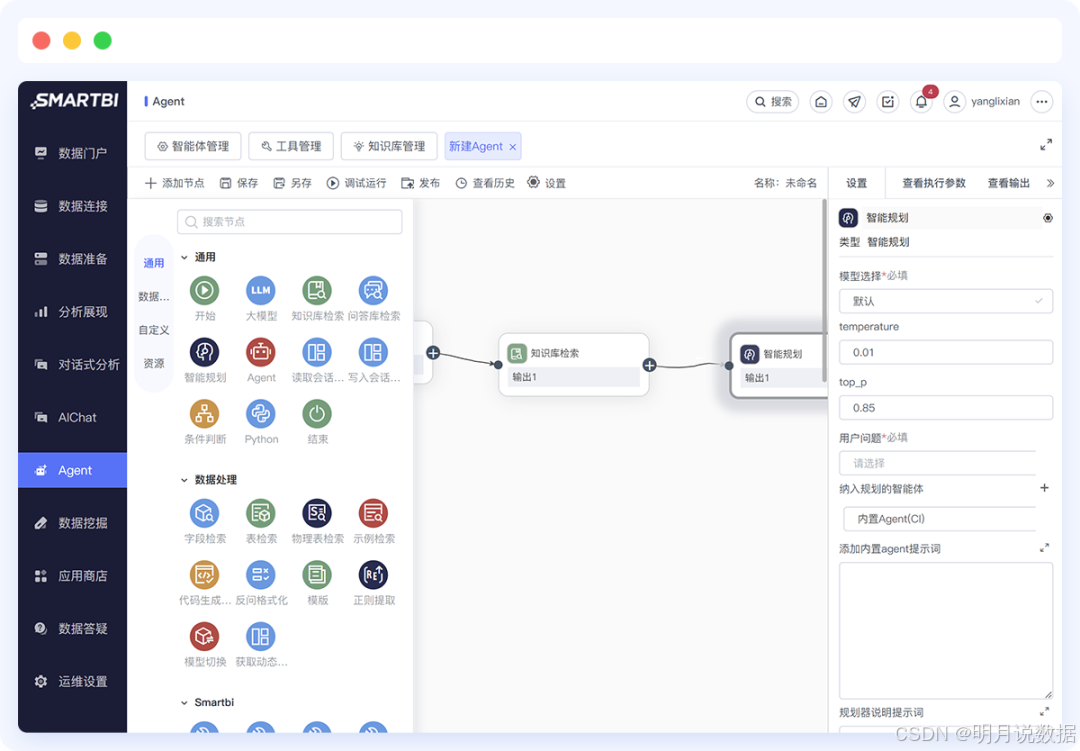The height and width of the screenshot is (751, 1080).
Task: Open 数据门户 in the left sidebar
Action: click(x=72, y=153)
